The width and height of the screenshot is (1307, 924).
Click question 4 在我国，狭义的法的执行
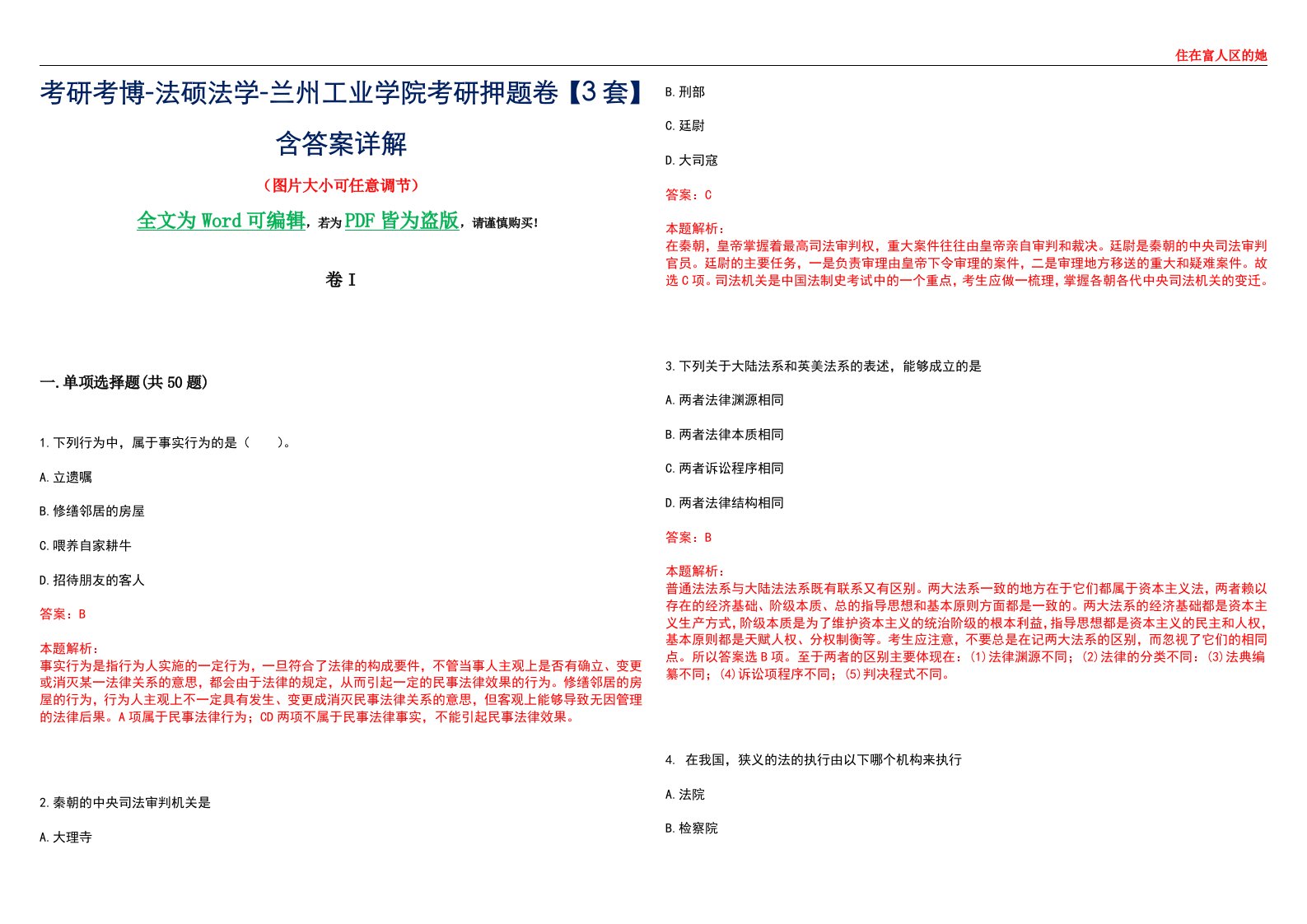tap(814, 760)
